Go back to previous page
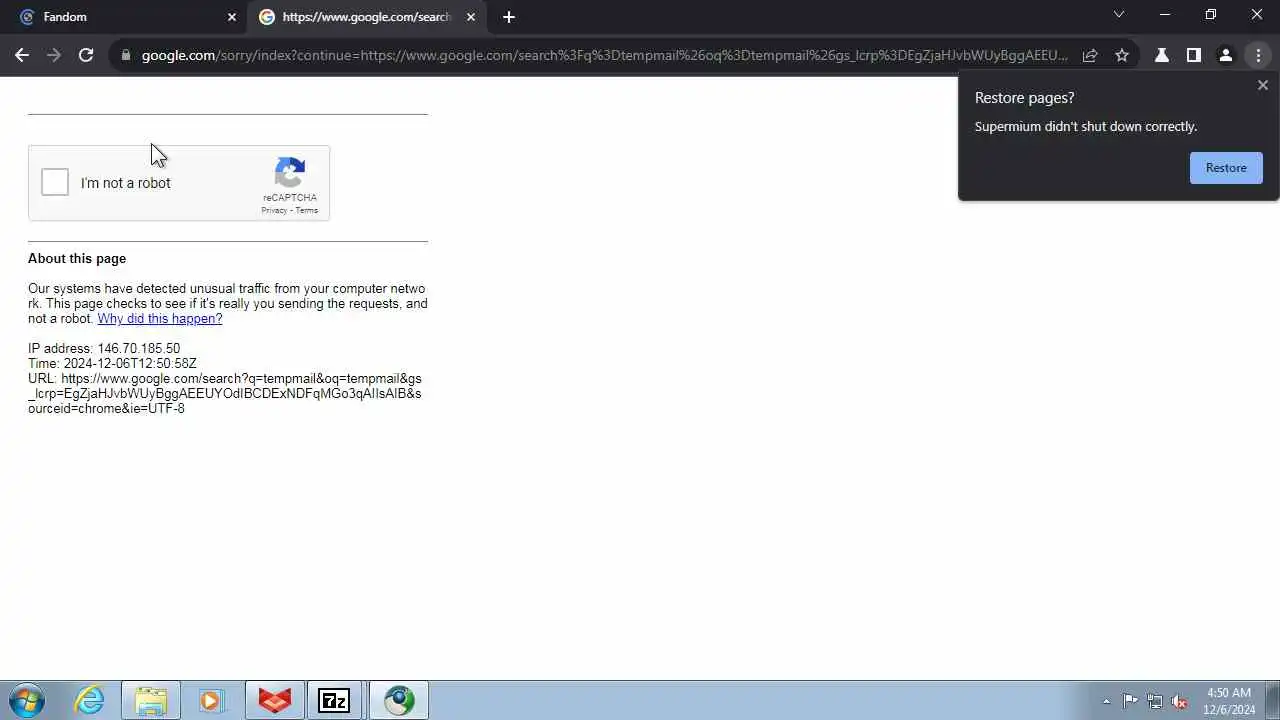 point(22,55)
